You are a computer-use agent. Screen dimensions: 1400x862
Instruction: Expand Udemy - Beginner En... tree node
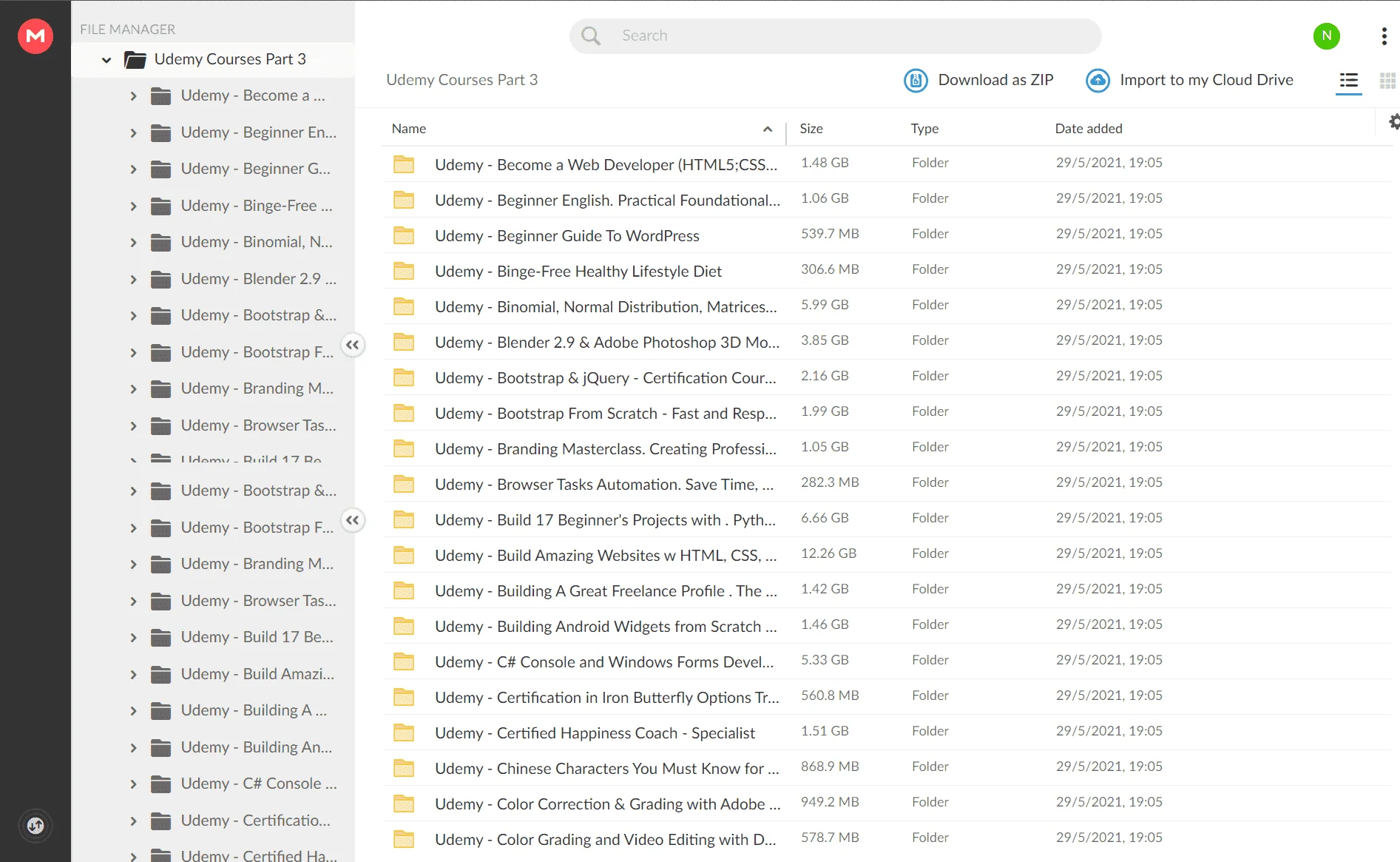point(133,133)
